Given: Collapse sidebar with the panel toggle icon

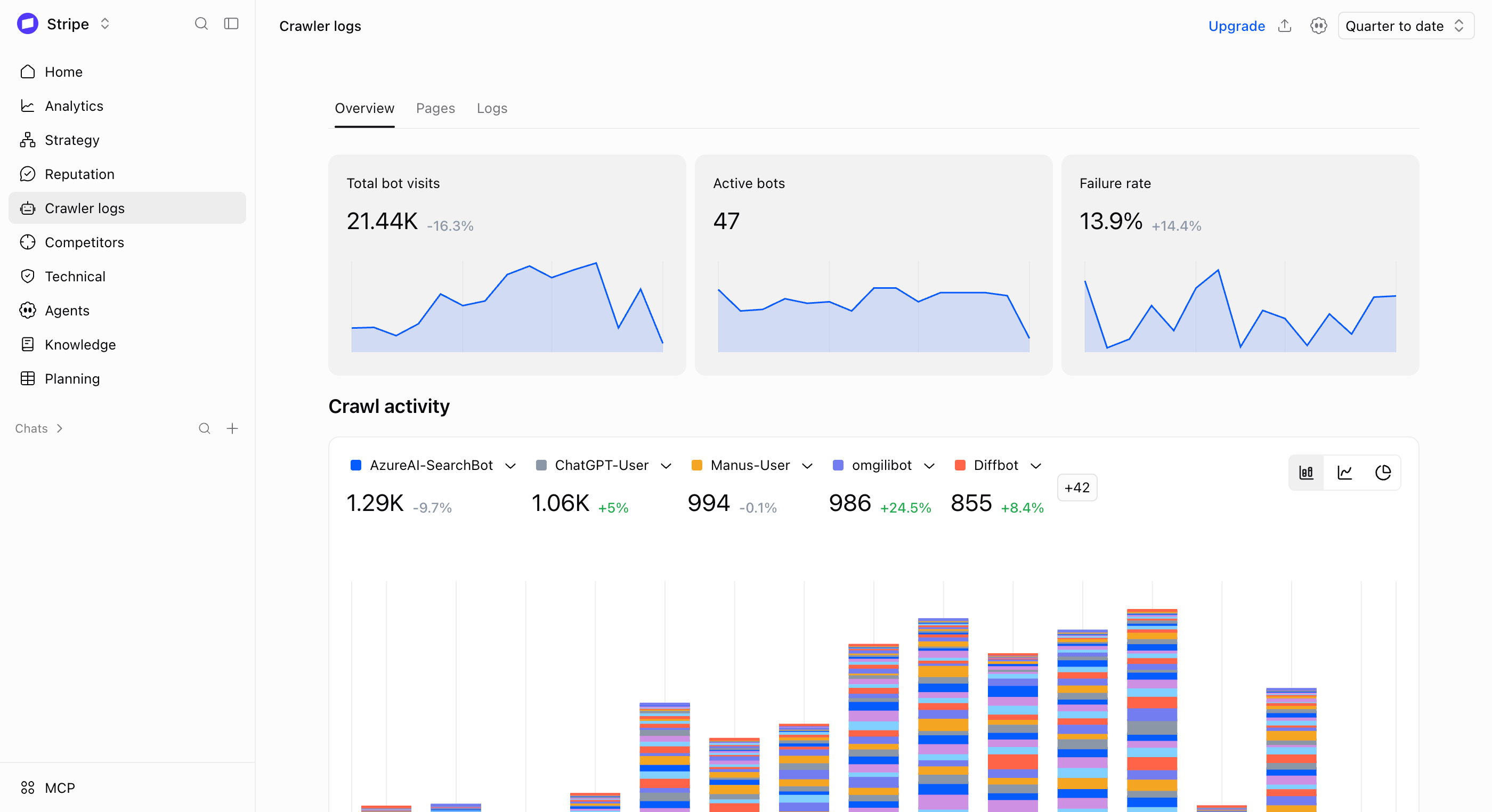Looking at the screenshot, I should (231, 24).
